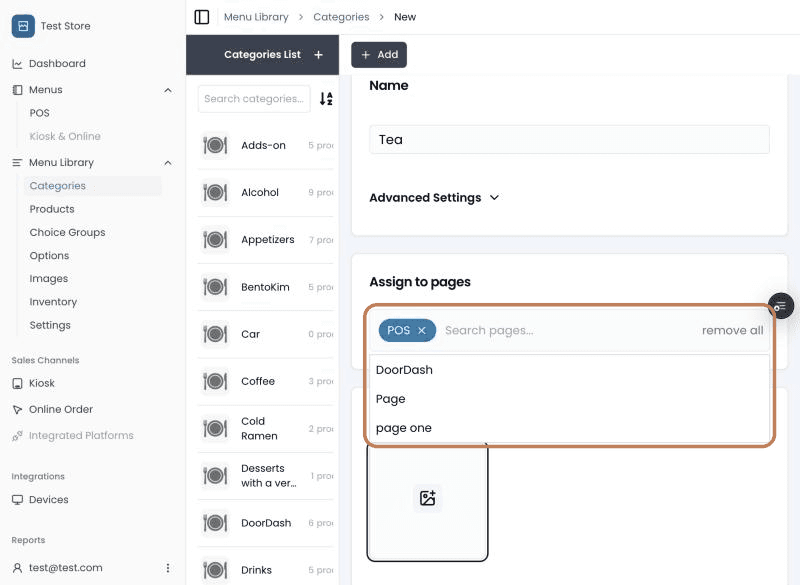
Task: Click the Car category plate icon
Action: click(215, 334)
